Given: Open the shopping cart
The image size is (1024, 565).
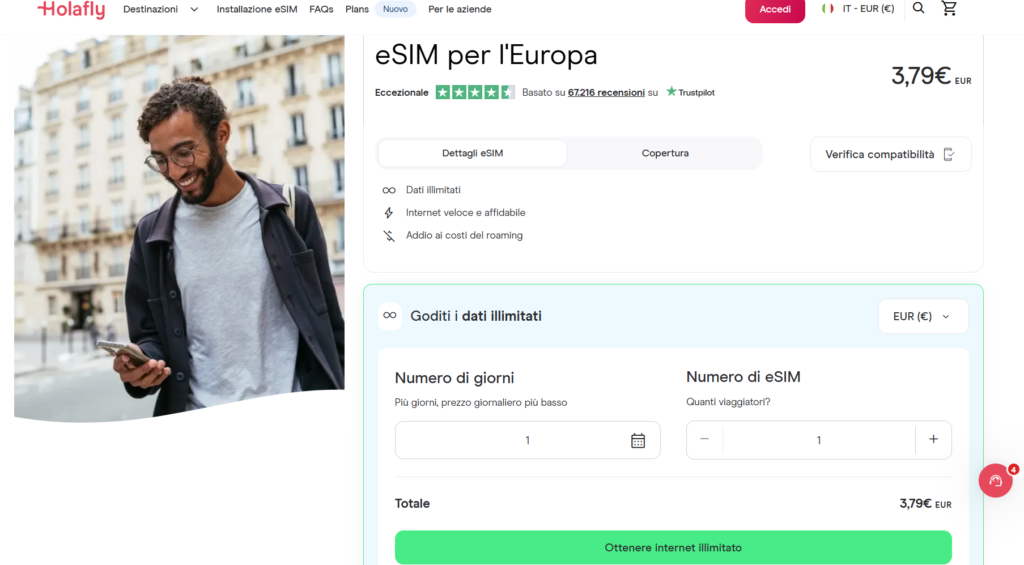Looking at the screenshot, I should click(949, 8).
